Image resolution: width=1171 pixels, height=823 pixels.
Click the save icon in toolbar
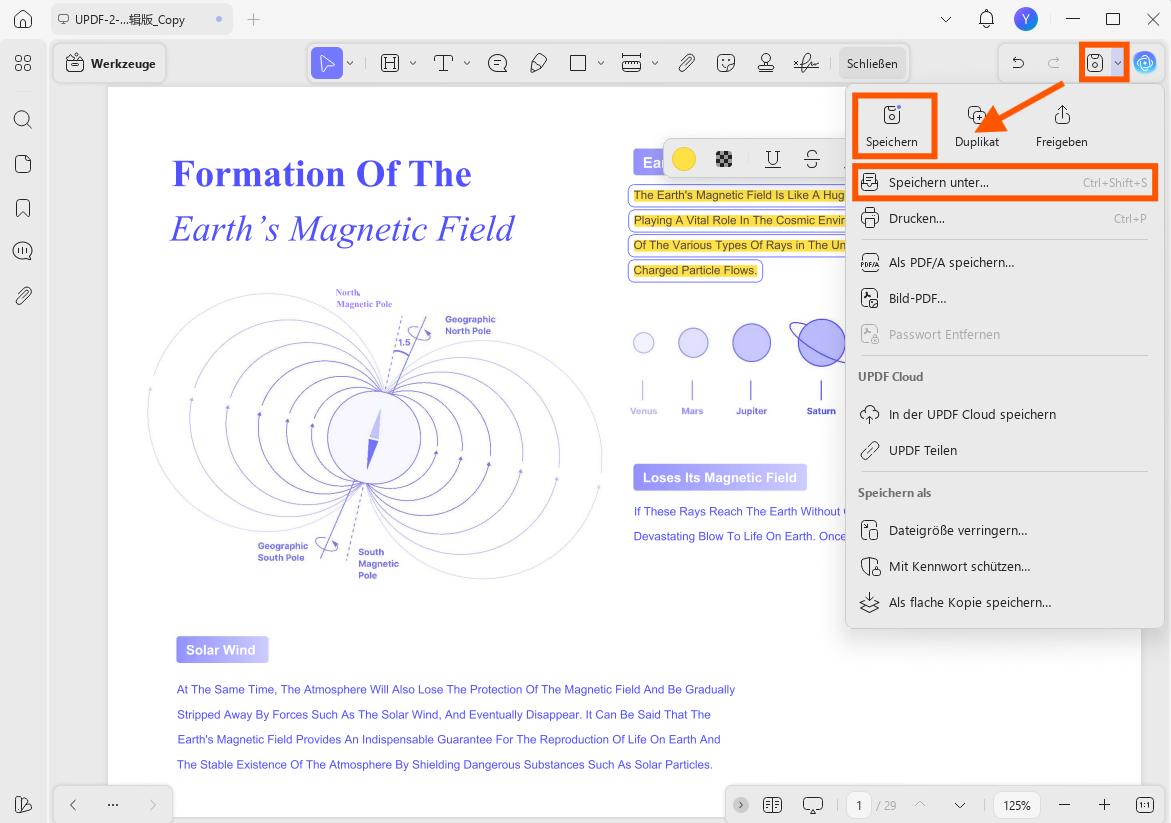[1095, 63]
